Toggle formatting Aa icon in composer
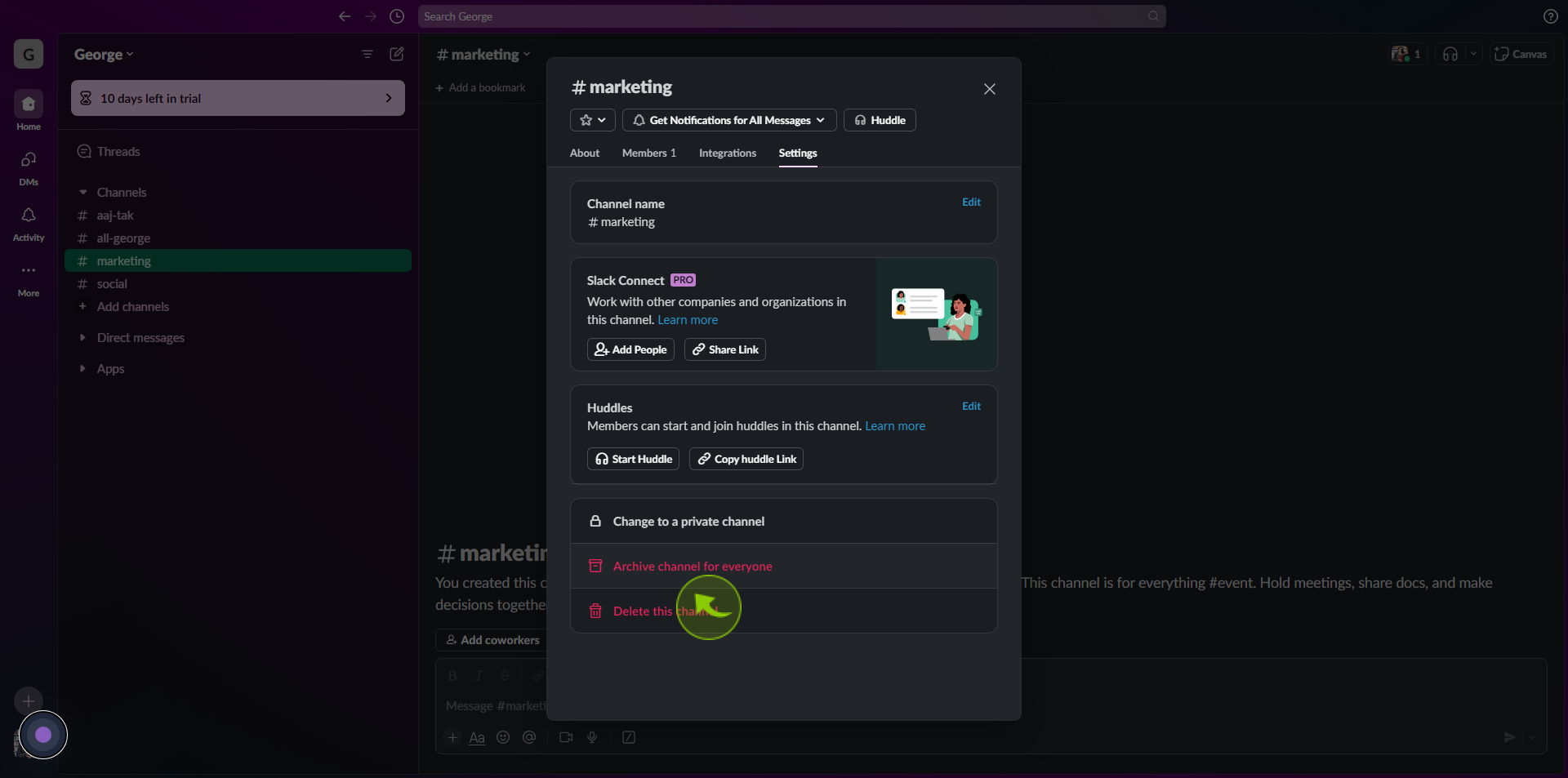Image resolution: width=1568 pixels, height=778 pixels. point(477,737)
